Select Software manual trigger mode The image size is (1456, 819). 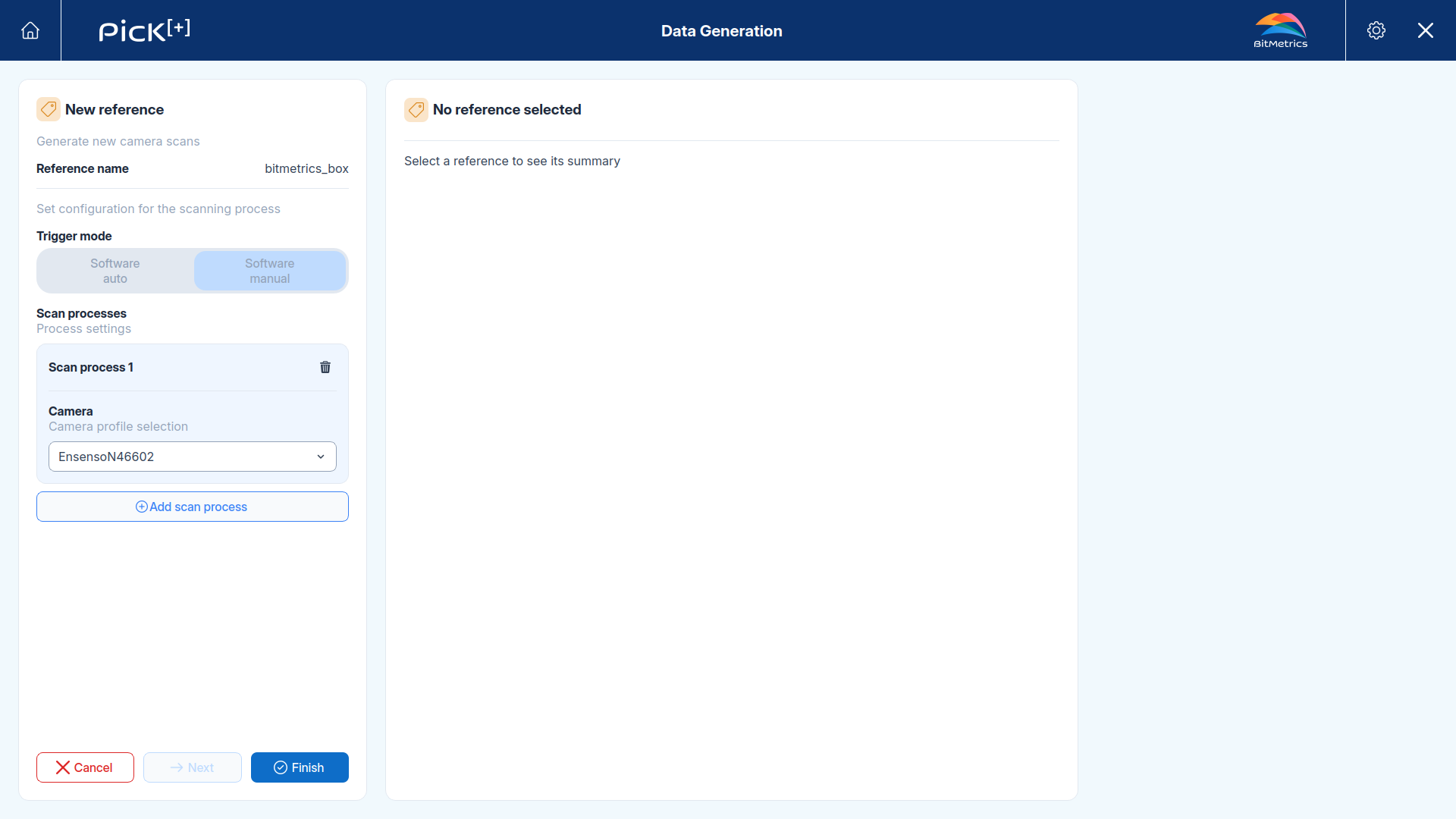(270, 271)
